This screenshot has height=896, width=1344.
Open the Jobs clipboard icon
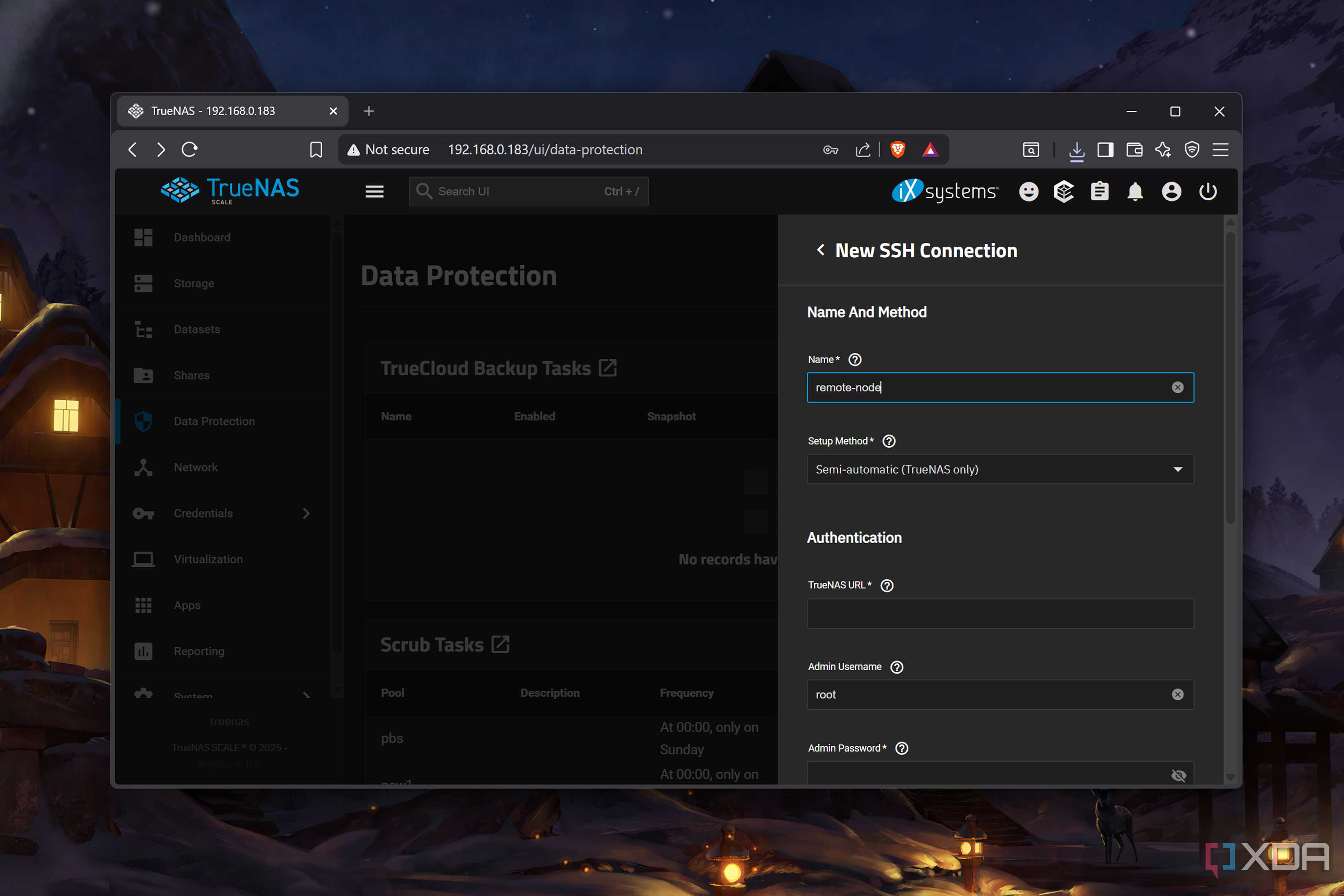click(x=1099, y=191)
